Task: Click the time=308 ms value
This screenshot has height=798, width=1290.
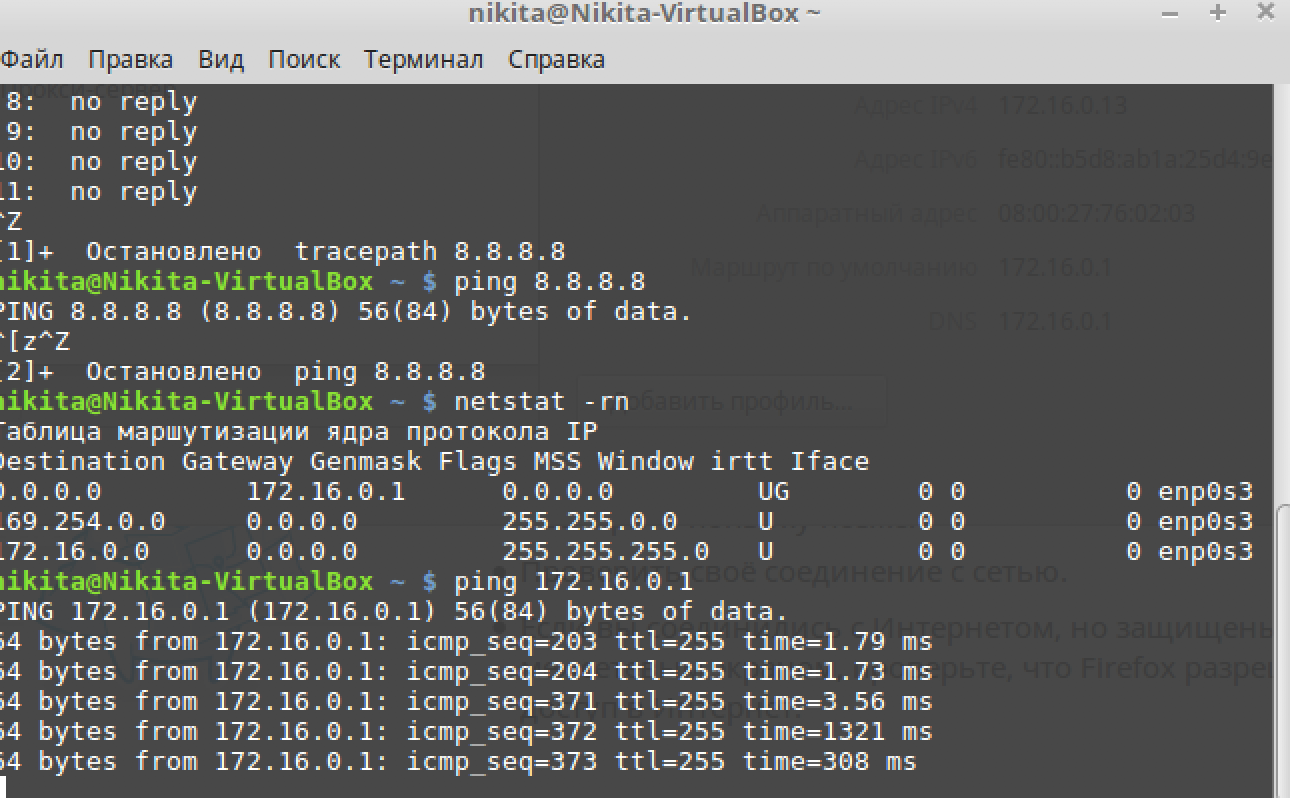Action: tap(829, 761)
